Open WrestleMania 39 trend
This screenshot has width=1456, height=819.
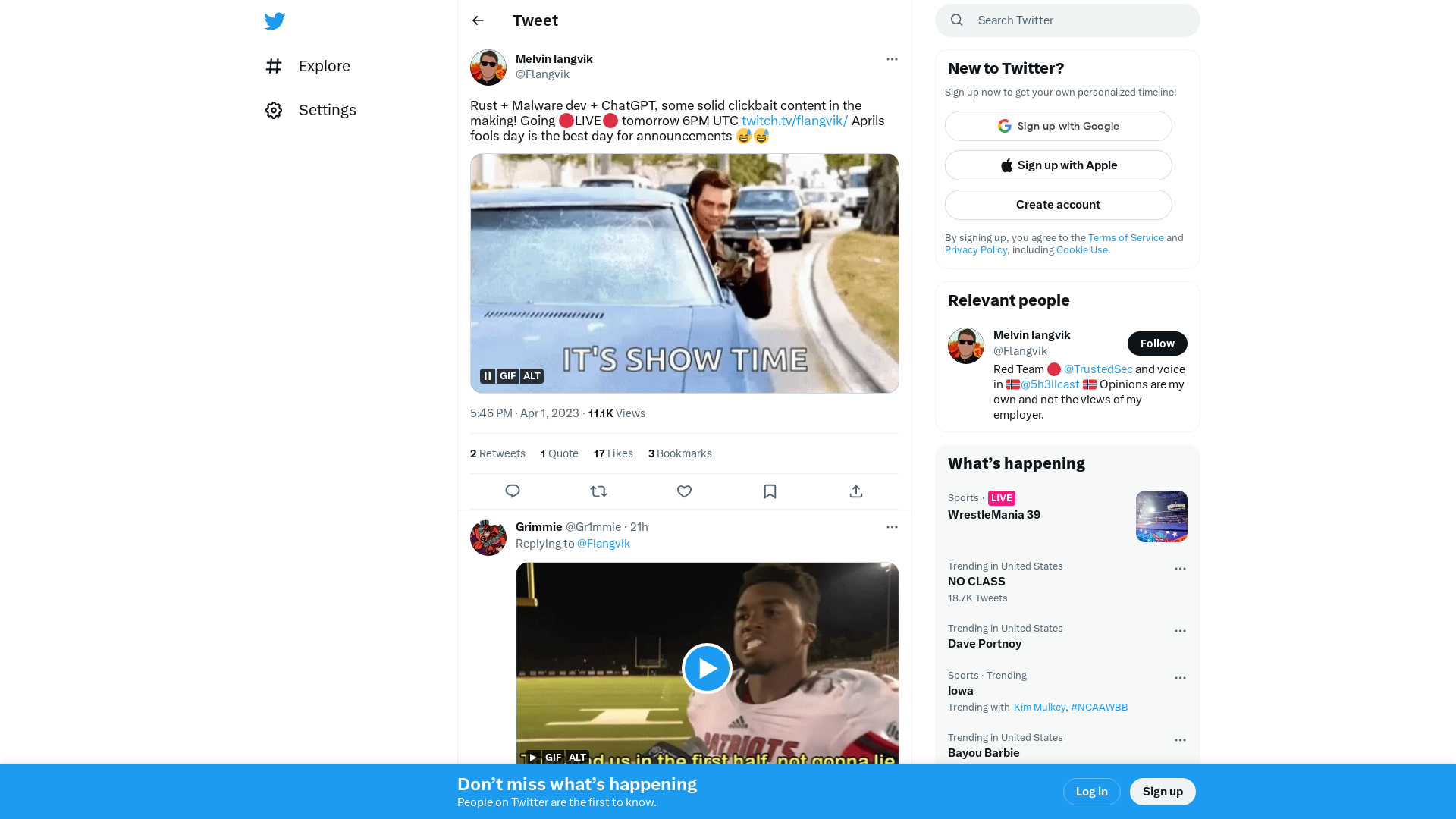pos(994,515)
